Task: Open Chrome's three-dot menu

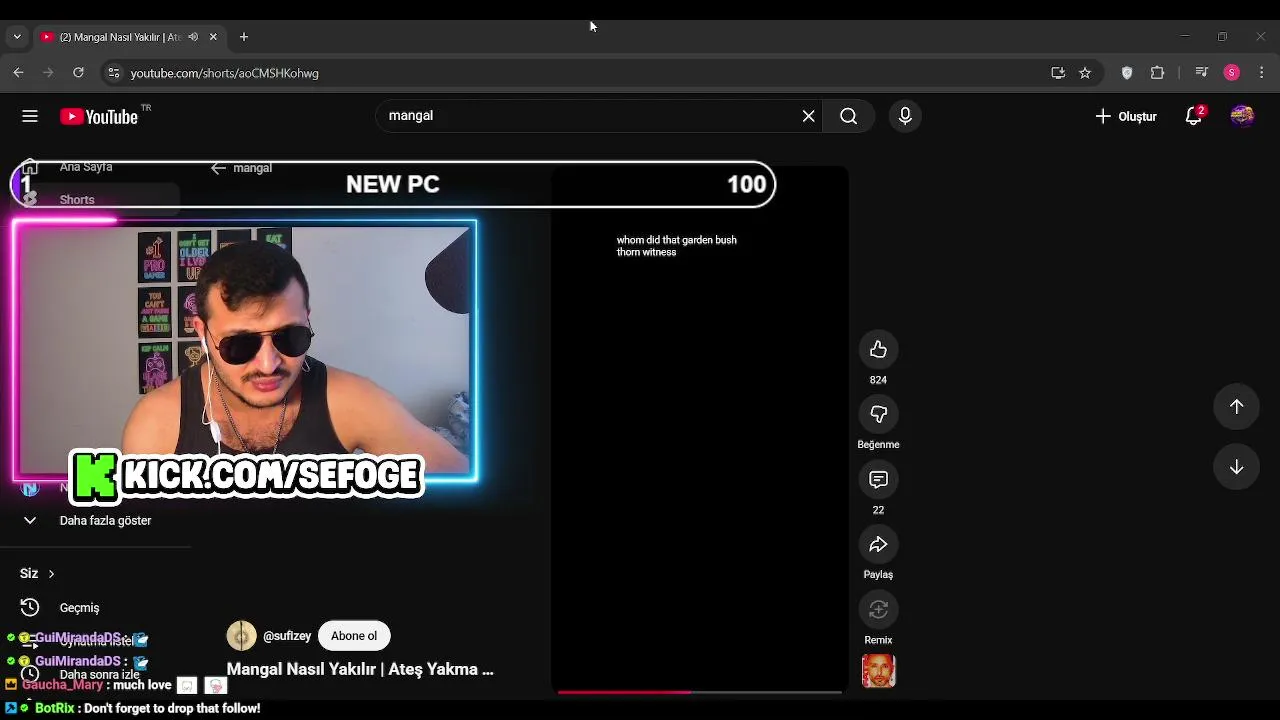Action: click(1262, 72)
